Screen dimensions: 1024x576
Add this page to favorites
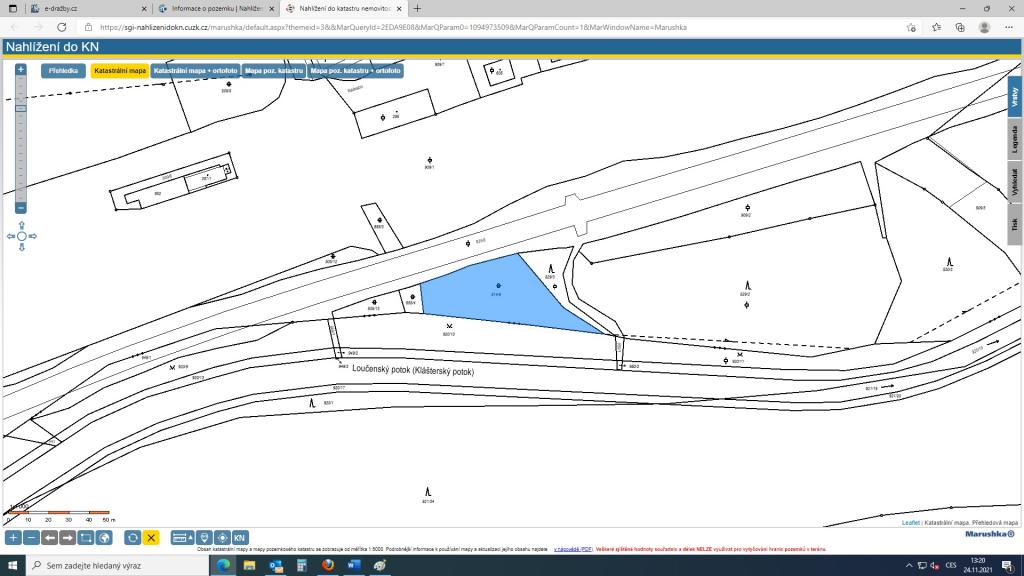coord(911,27)
